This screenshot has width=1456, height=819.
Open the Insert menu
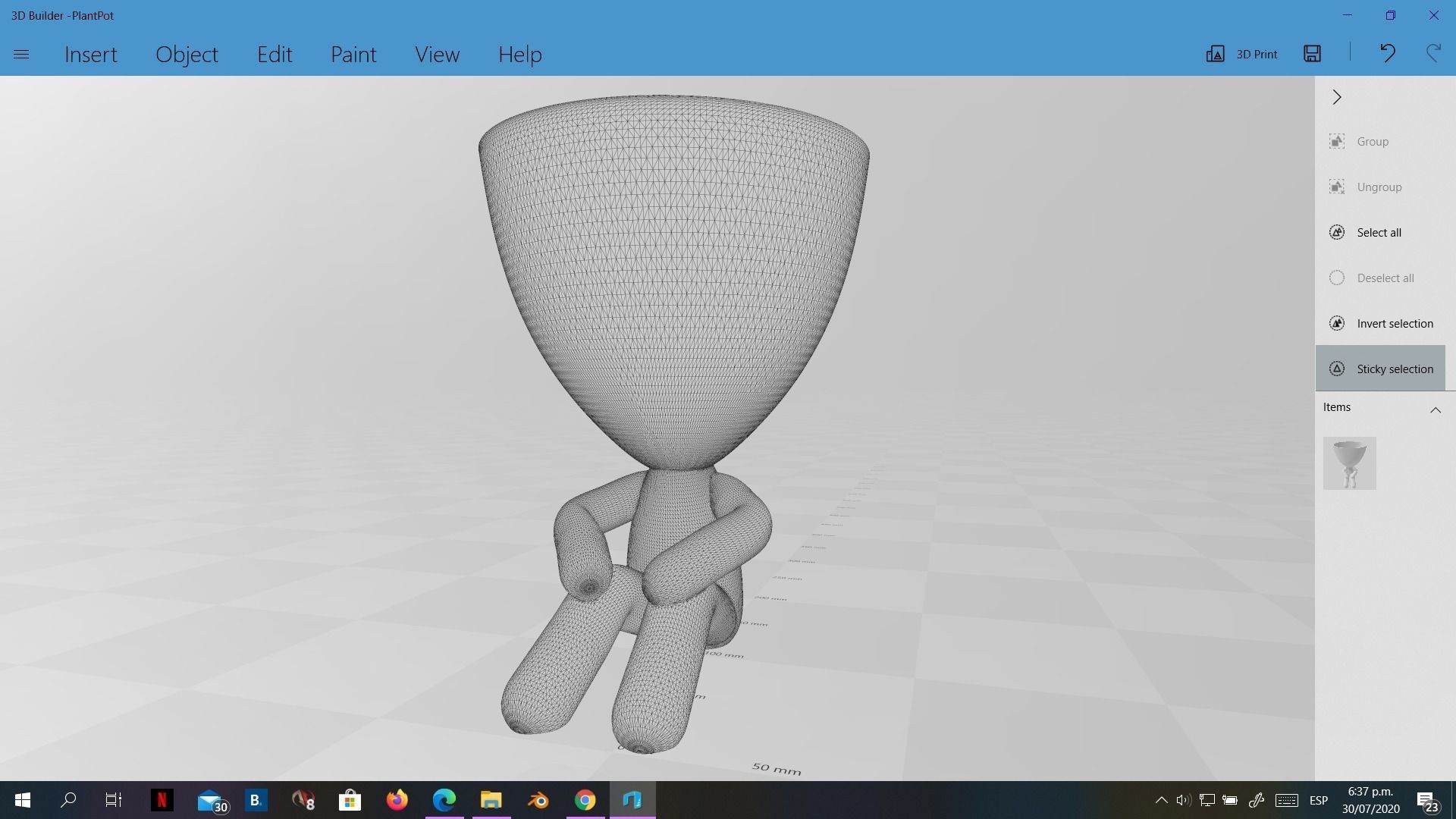coord(91,55)
